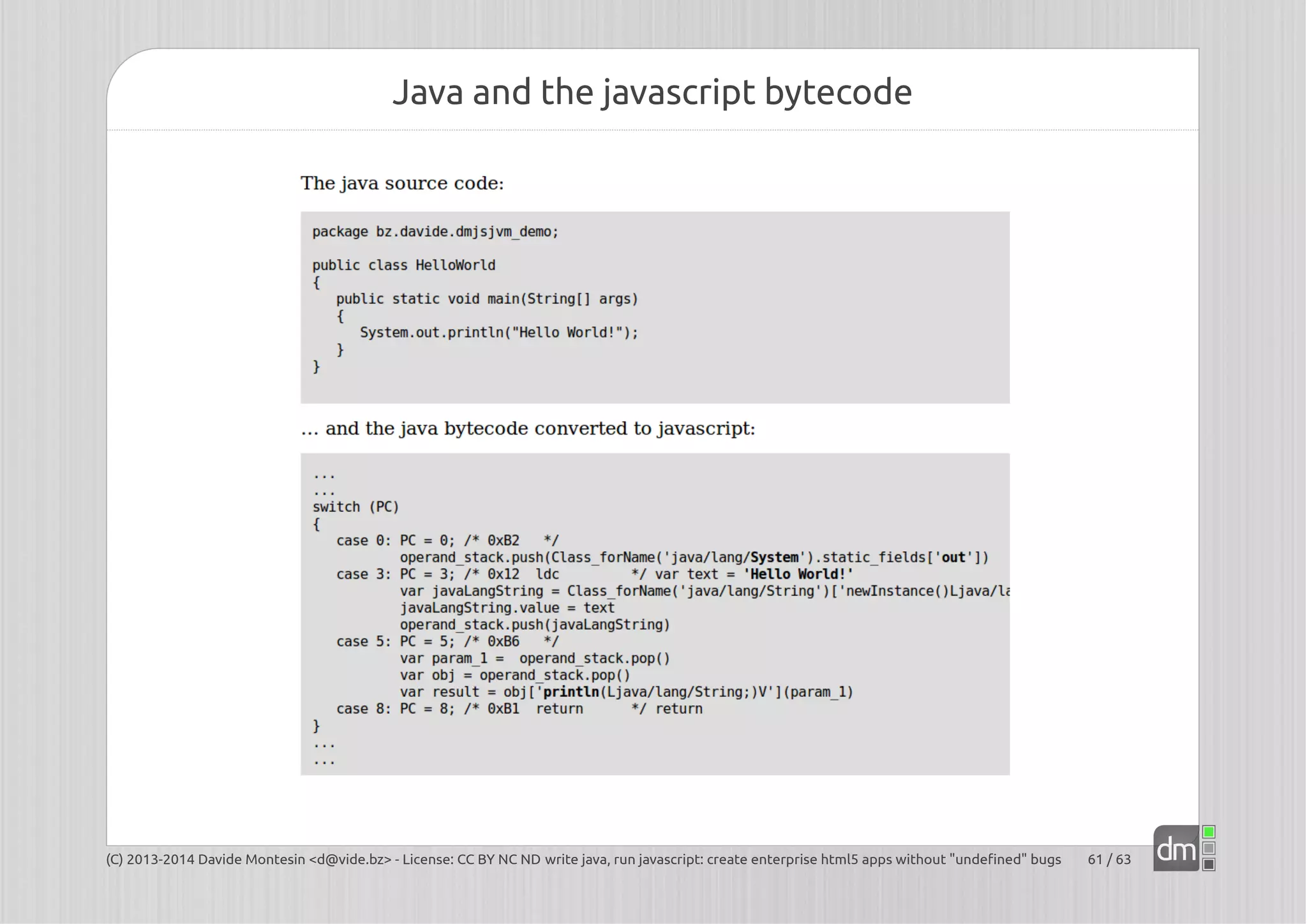The height and width of the screenshot is (924, 1307).
Task: Click the green square beside the dm logo
Action: pos(1209,832)
